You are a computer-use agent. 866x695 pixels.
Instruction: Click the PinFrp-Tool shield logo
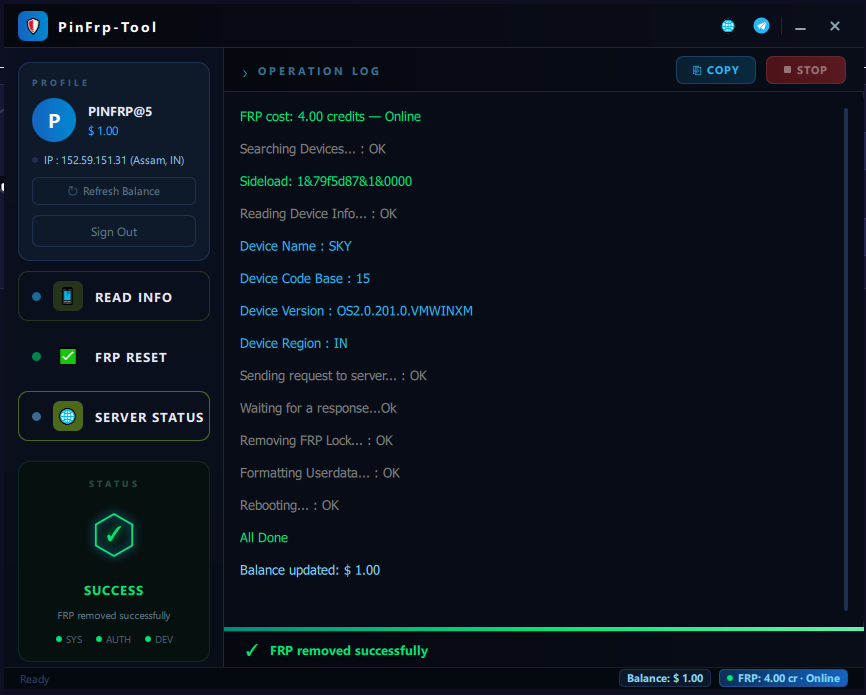click(33, 26)
